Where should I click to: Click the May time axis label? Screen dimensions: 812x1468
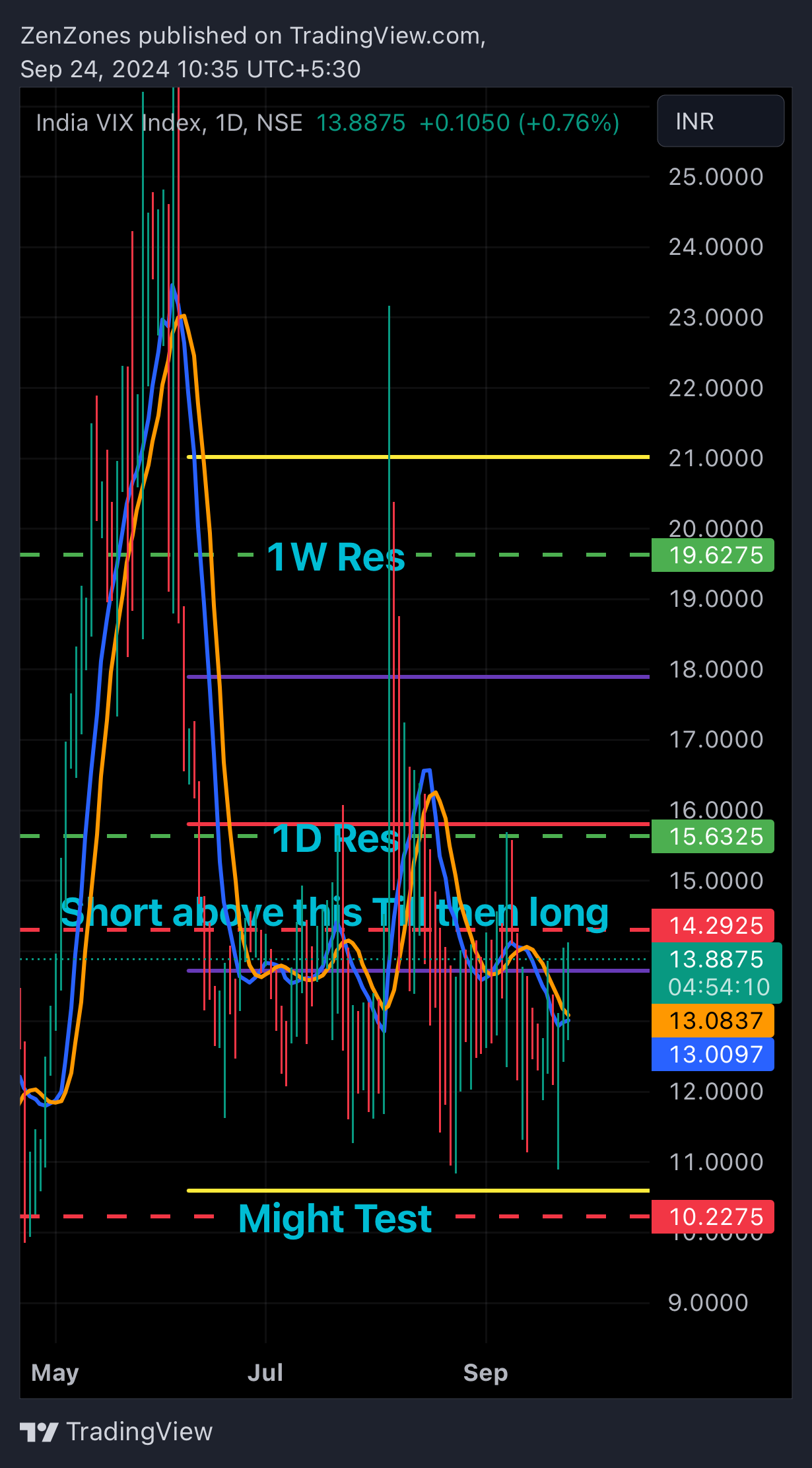(x=55, y=1374)
